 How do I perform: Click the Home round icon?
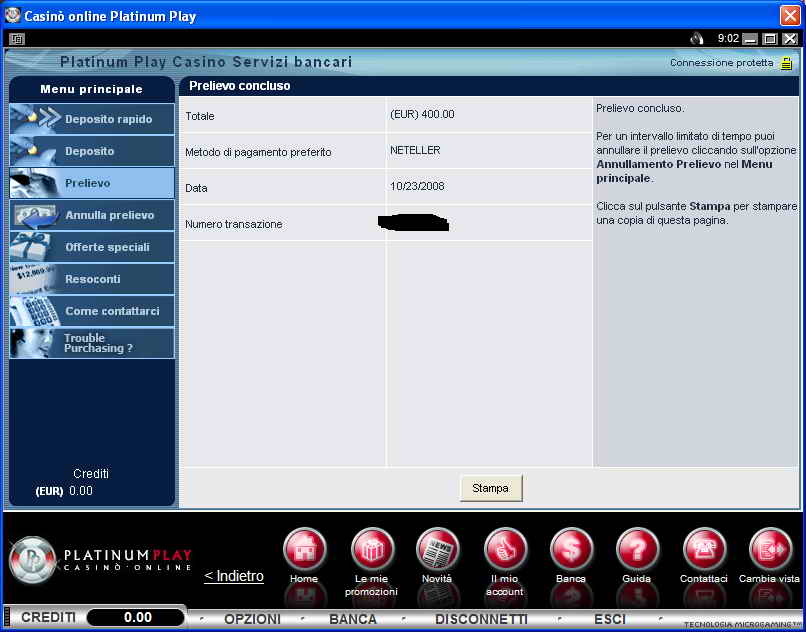(305, 549)
